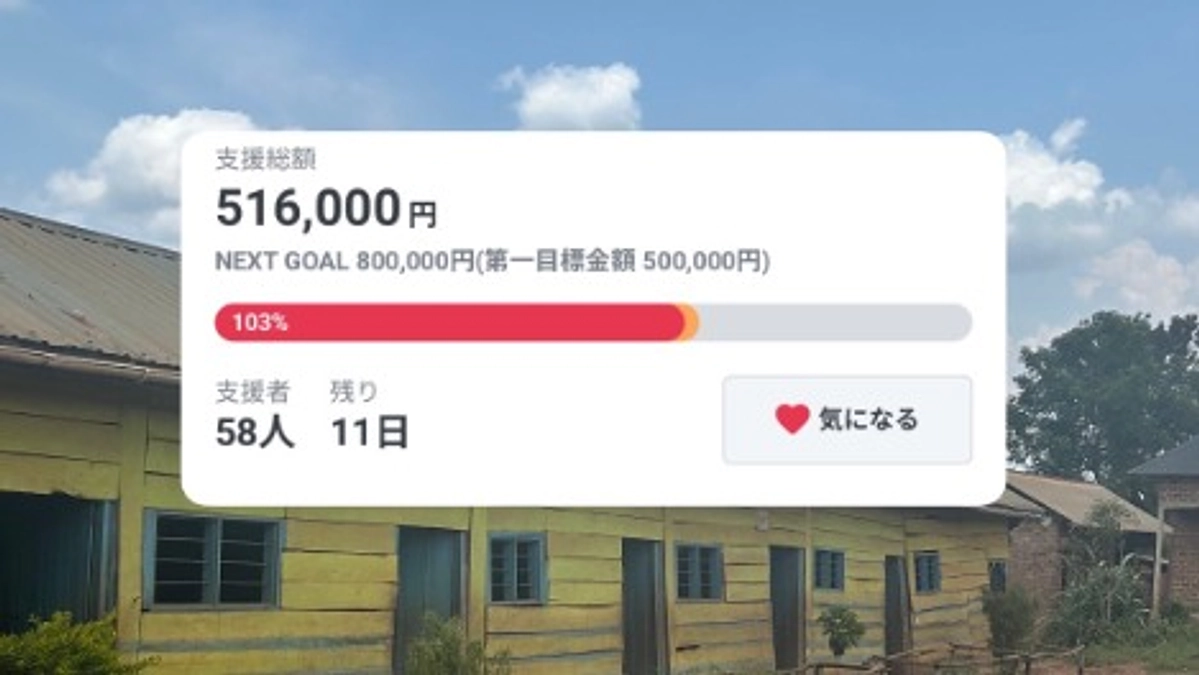Click the 58人 supporter count
Screen dimensions: 1199x675
(x=255, y=433)
